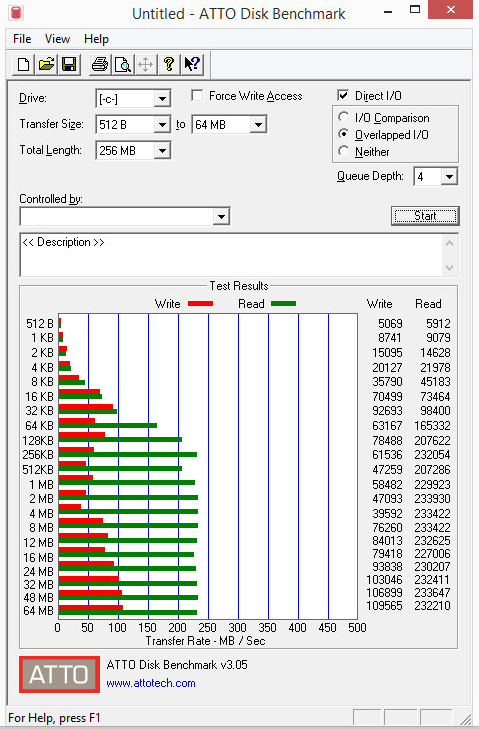479x729 pixels.
Task: Open the View menu
Action: coord(57,39)
